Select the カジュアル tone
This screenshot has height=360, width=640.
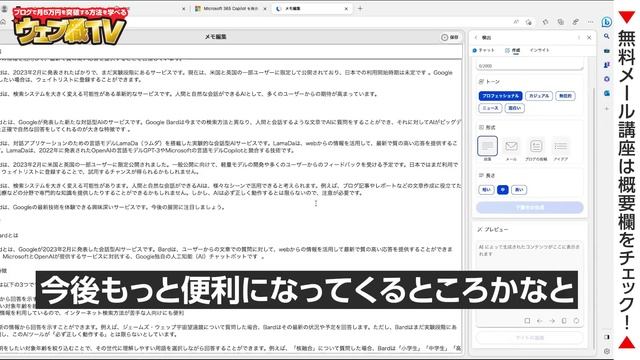point(539,96)
